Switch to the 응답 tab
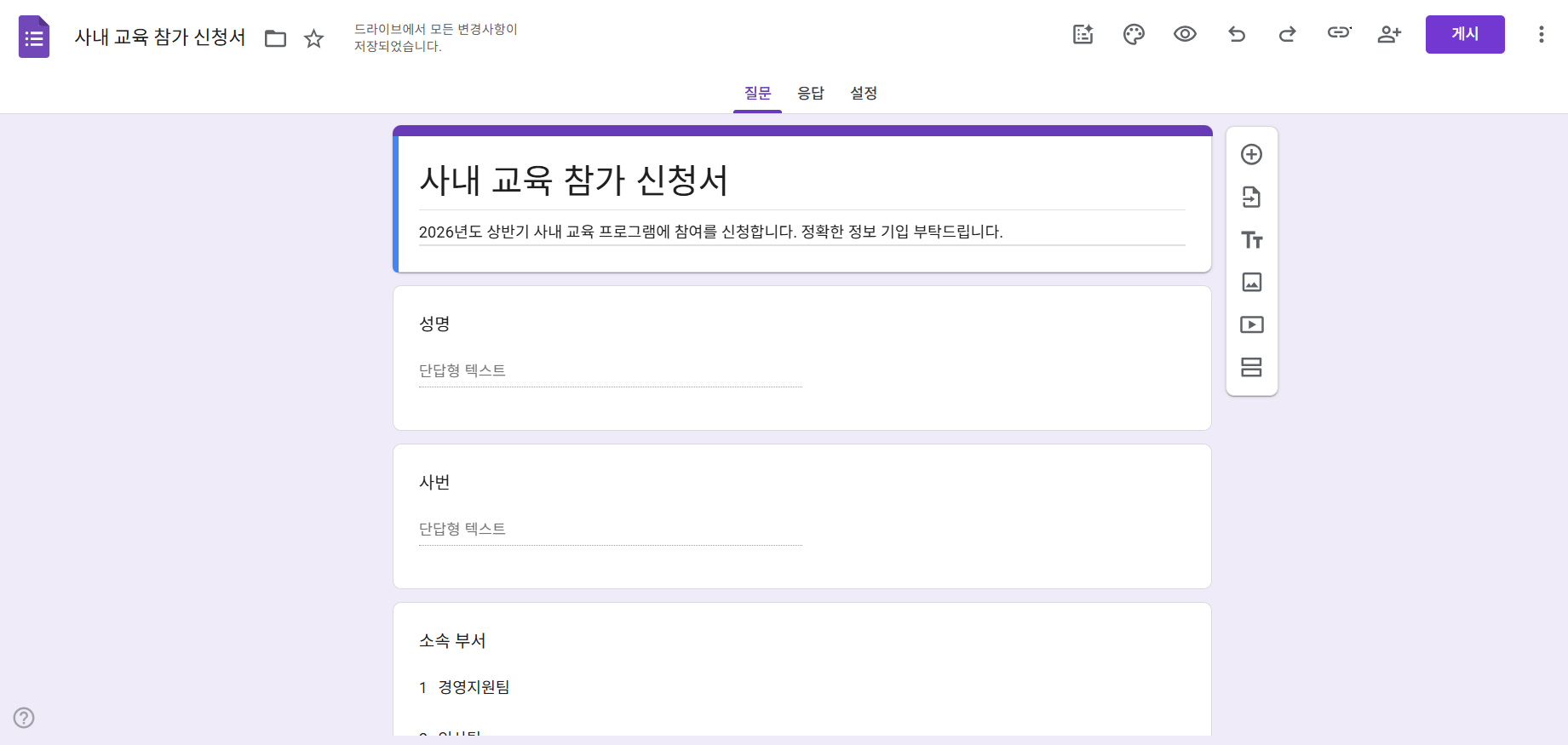Screen dimensions: 1568x745 click(810, 93)
